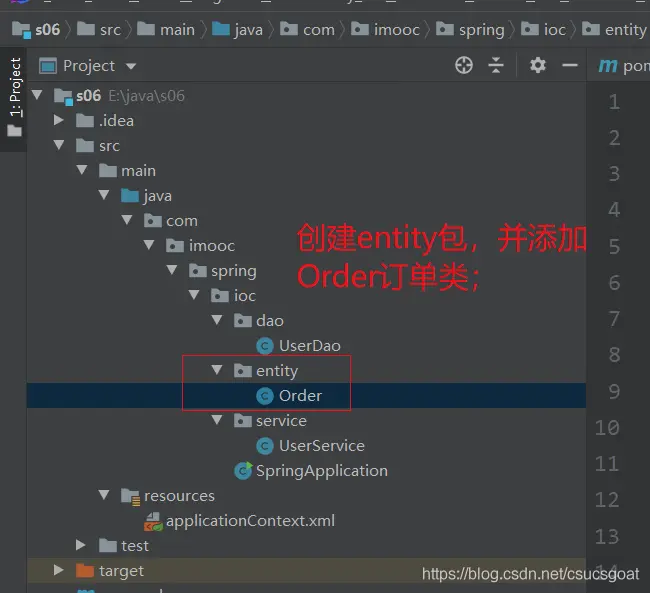650x593 pixels.
Task: Select the UserDao tree row text
Action: pyautogui.click(x=310, y=346)
